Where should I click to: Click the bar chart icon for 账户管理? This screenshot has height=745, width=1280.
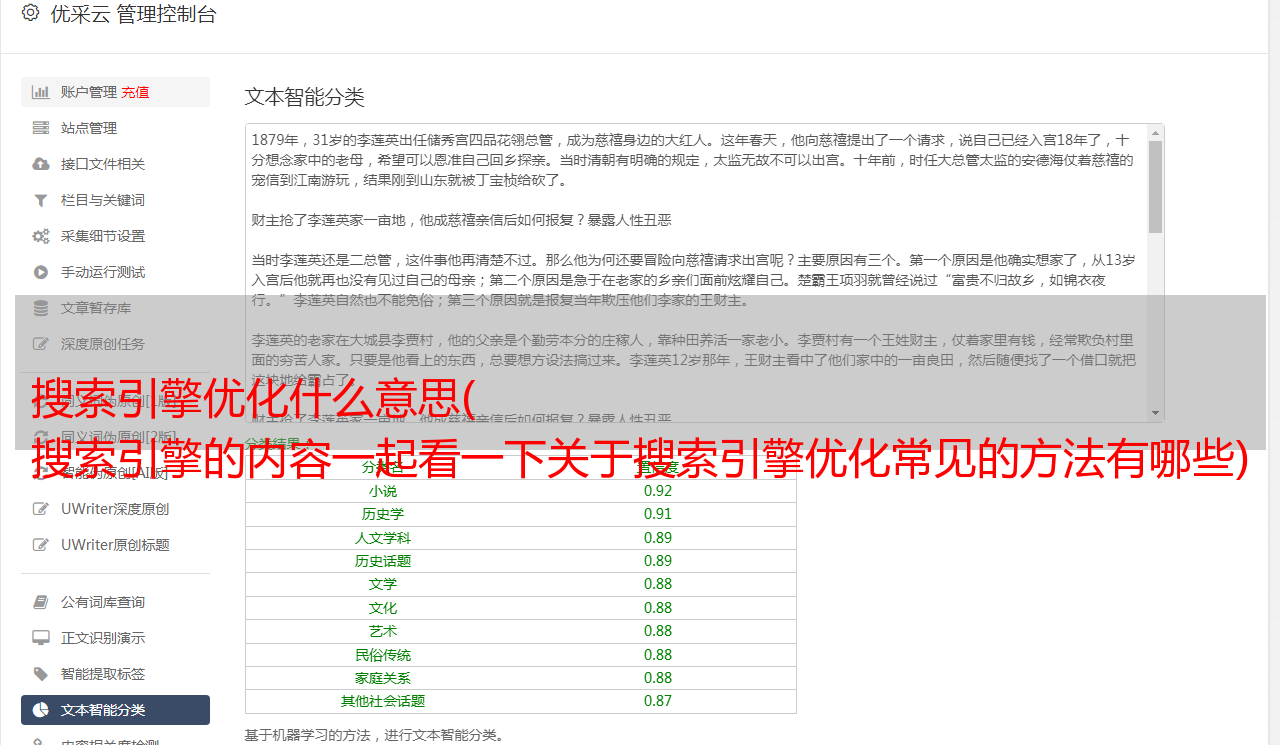[x=41, y=92]
